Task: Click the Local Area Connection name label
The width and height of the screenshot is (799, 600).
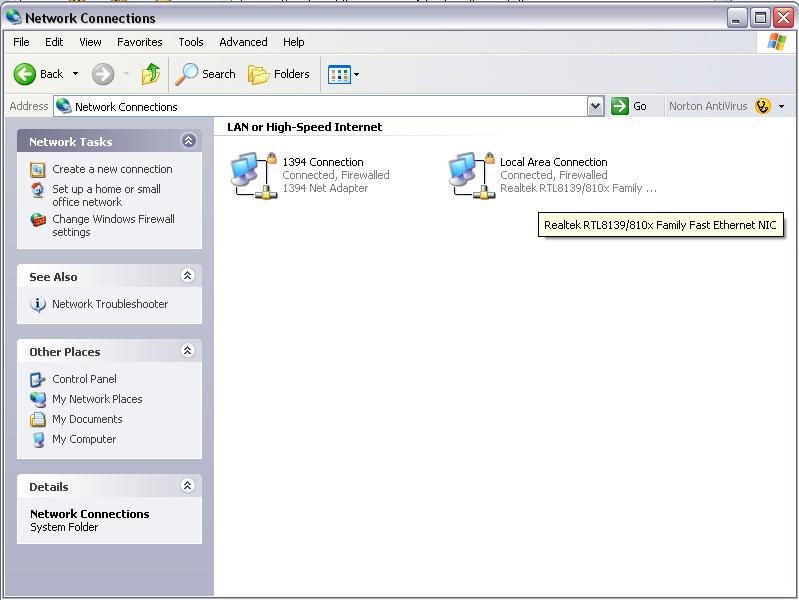Action: pos(553,162)
